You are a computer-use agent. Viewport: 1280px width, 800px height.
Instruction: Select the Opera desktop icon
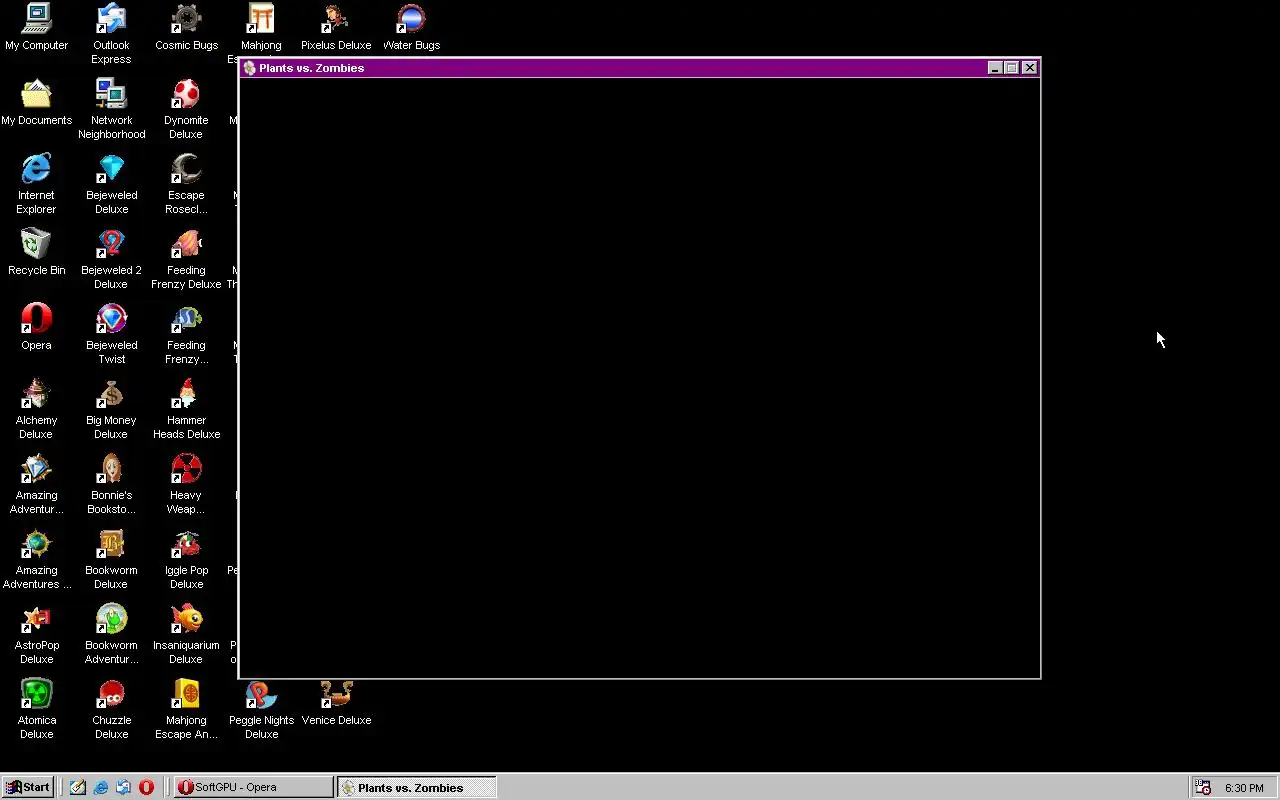click(36, 327)
